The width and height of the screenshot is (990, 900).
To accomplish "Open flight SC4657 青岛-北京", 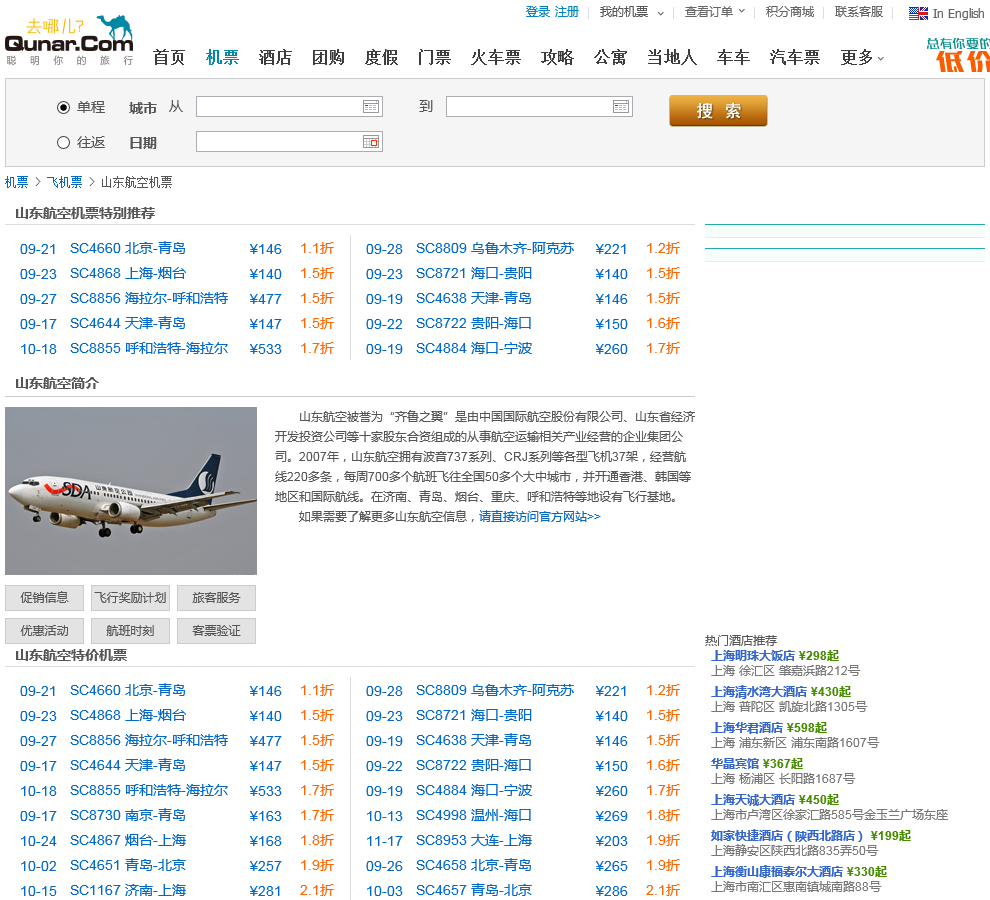I will tap(474, 891).
